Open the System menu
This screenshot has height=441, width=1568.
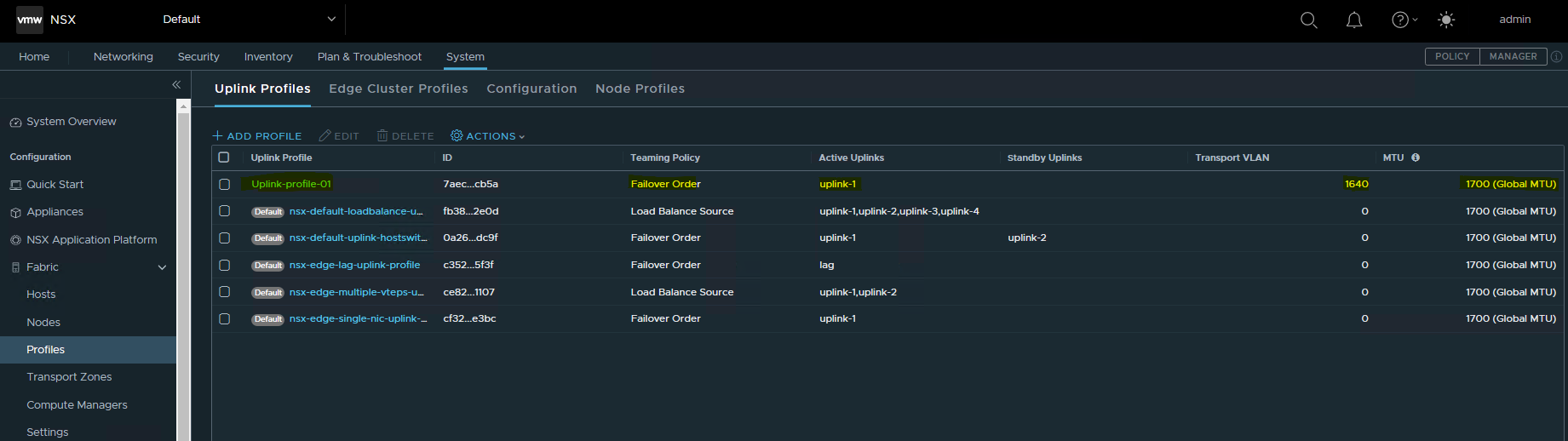click(x=465, y=57)
